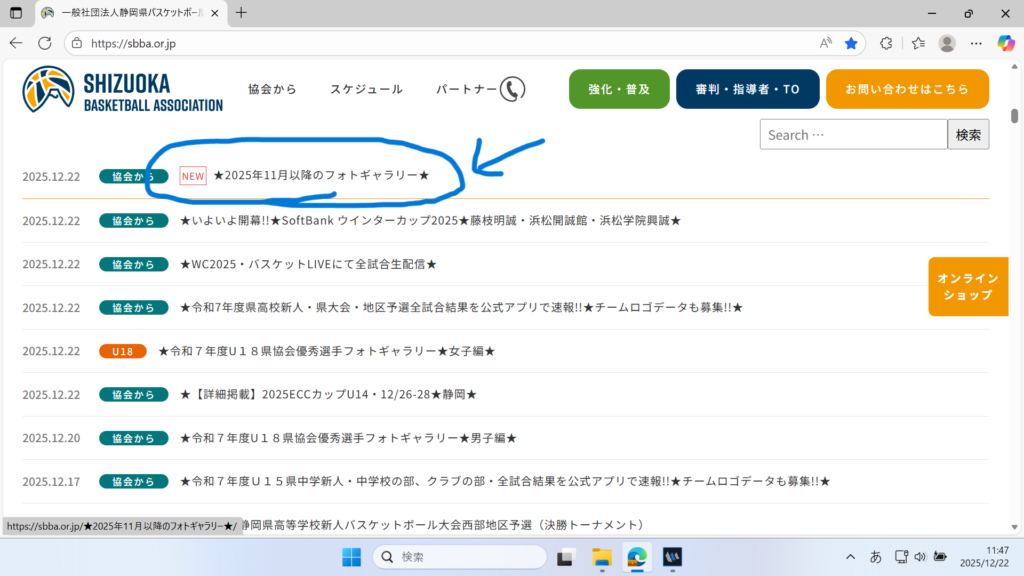Click the オンラインショップ side banner
The image size is (1024, 576).
968,287
